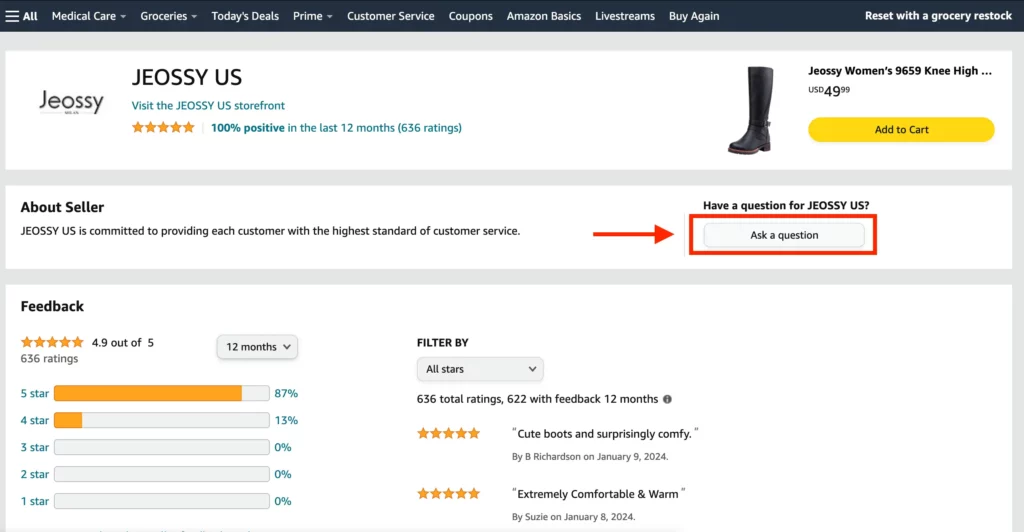Filter by 4 star link
This screenshot has width=1024, height=532.
tap(35, 420)
